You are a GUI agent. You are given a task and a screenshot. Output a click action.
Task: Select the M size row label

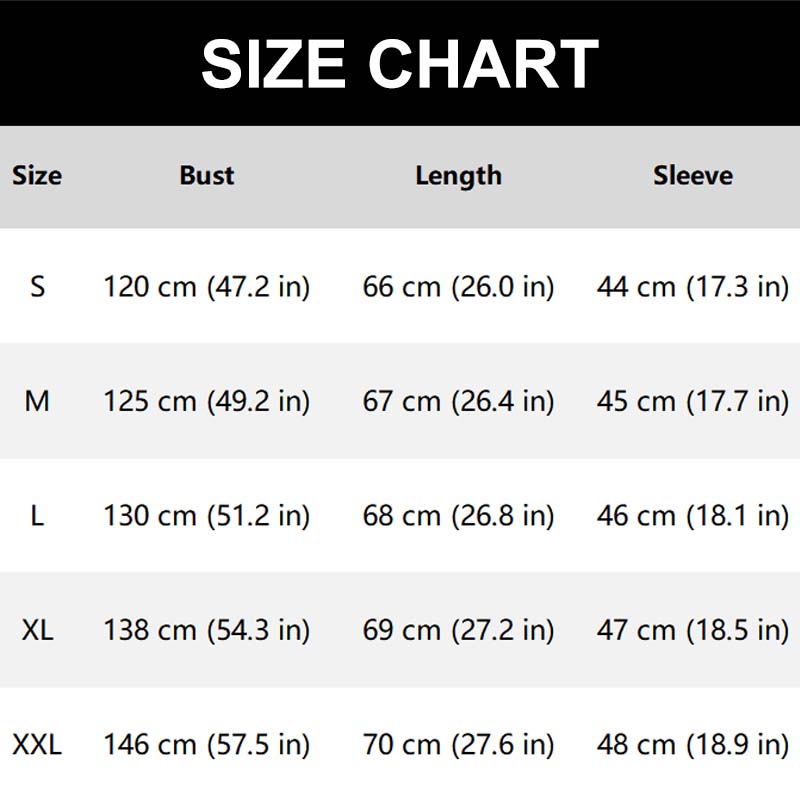tap(37, 402)
